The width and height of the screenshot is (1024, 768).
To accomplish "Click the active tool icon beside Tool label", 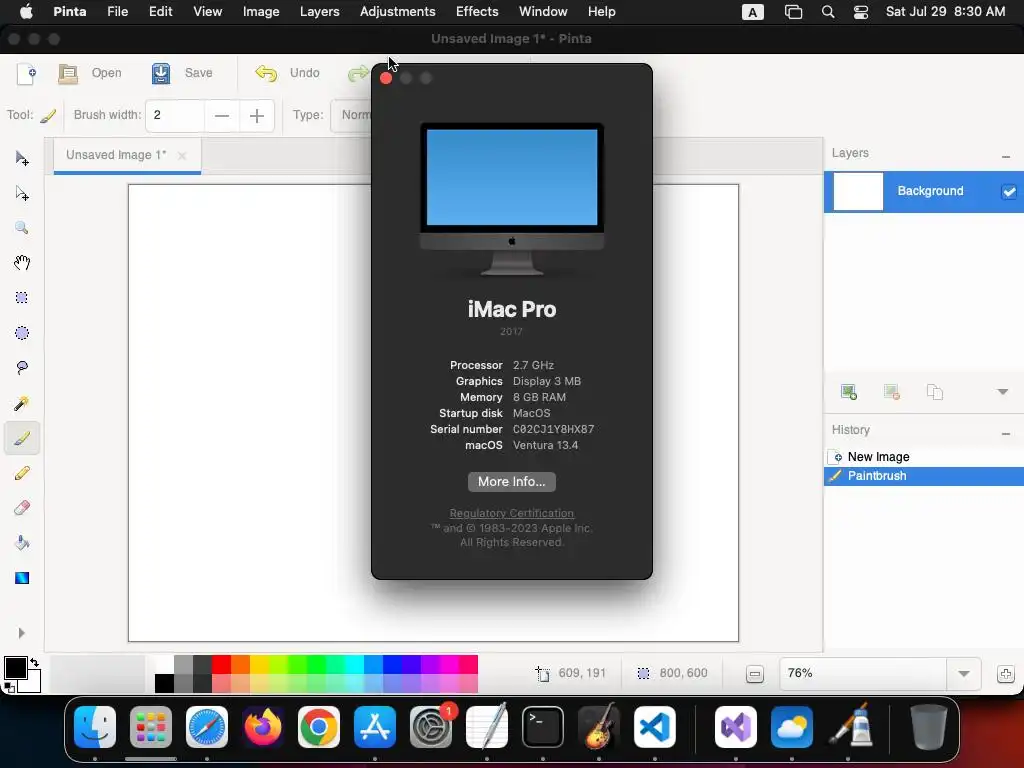I will click(48, 116).
